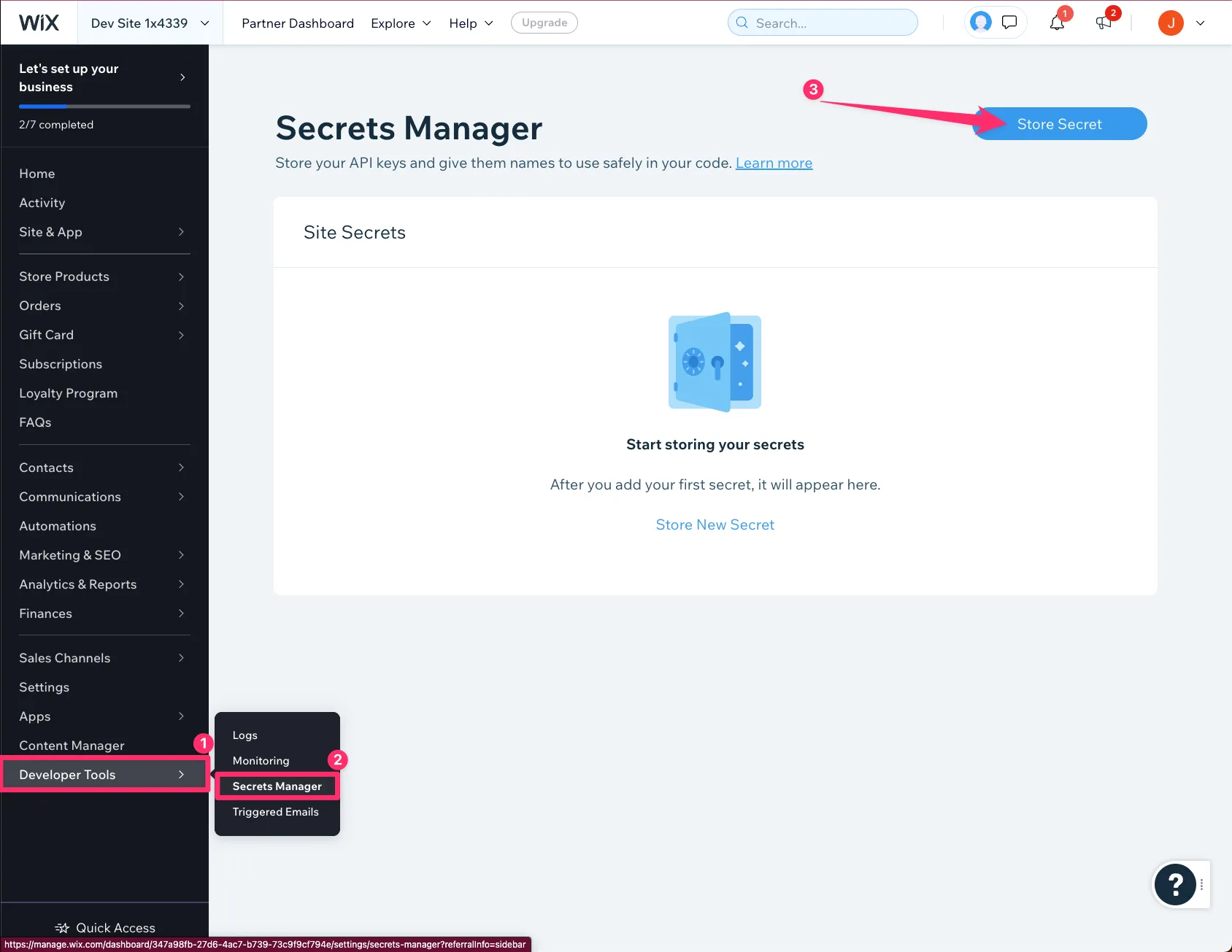Click the Store New Secret link

coord(715,525)
